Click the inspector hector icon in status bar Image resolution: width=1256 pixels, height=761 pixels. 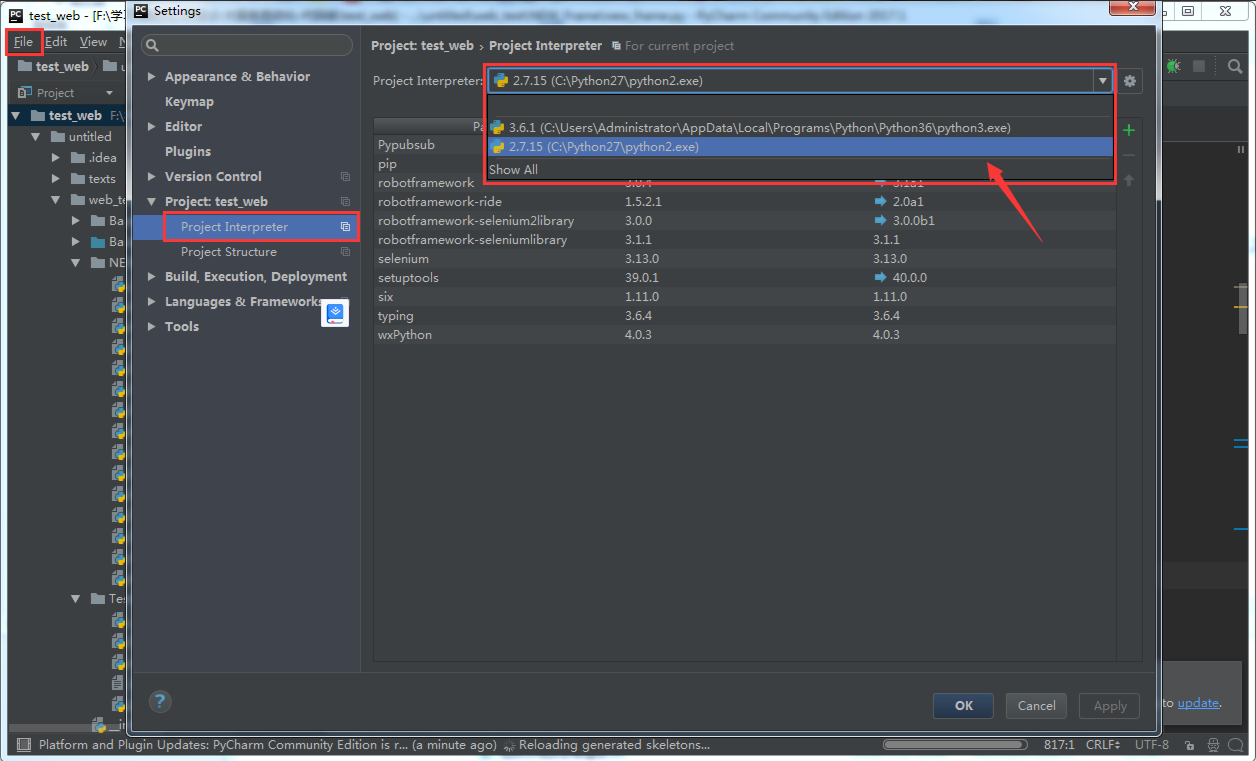coord(1213,745)
